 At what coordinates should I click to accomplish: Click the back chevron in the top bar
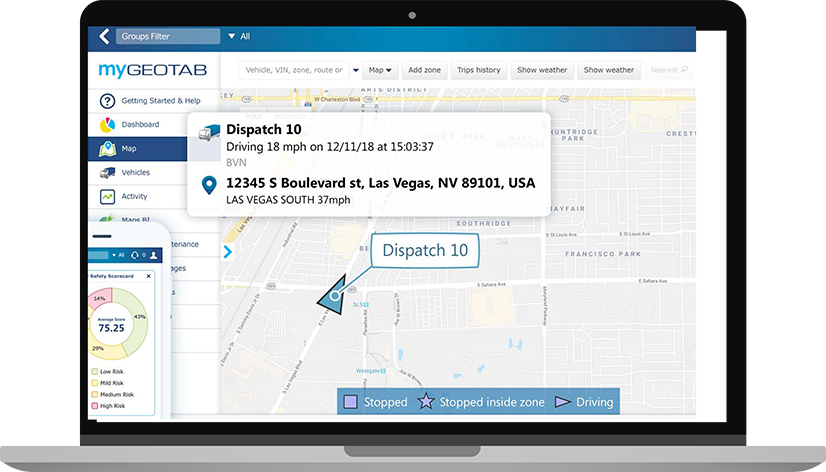[x=104, y=36]
